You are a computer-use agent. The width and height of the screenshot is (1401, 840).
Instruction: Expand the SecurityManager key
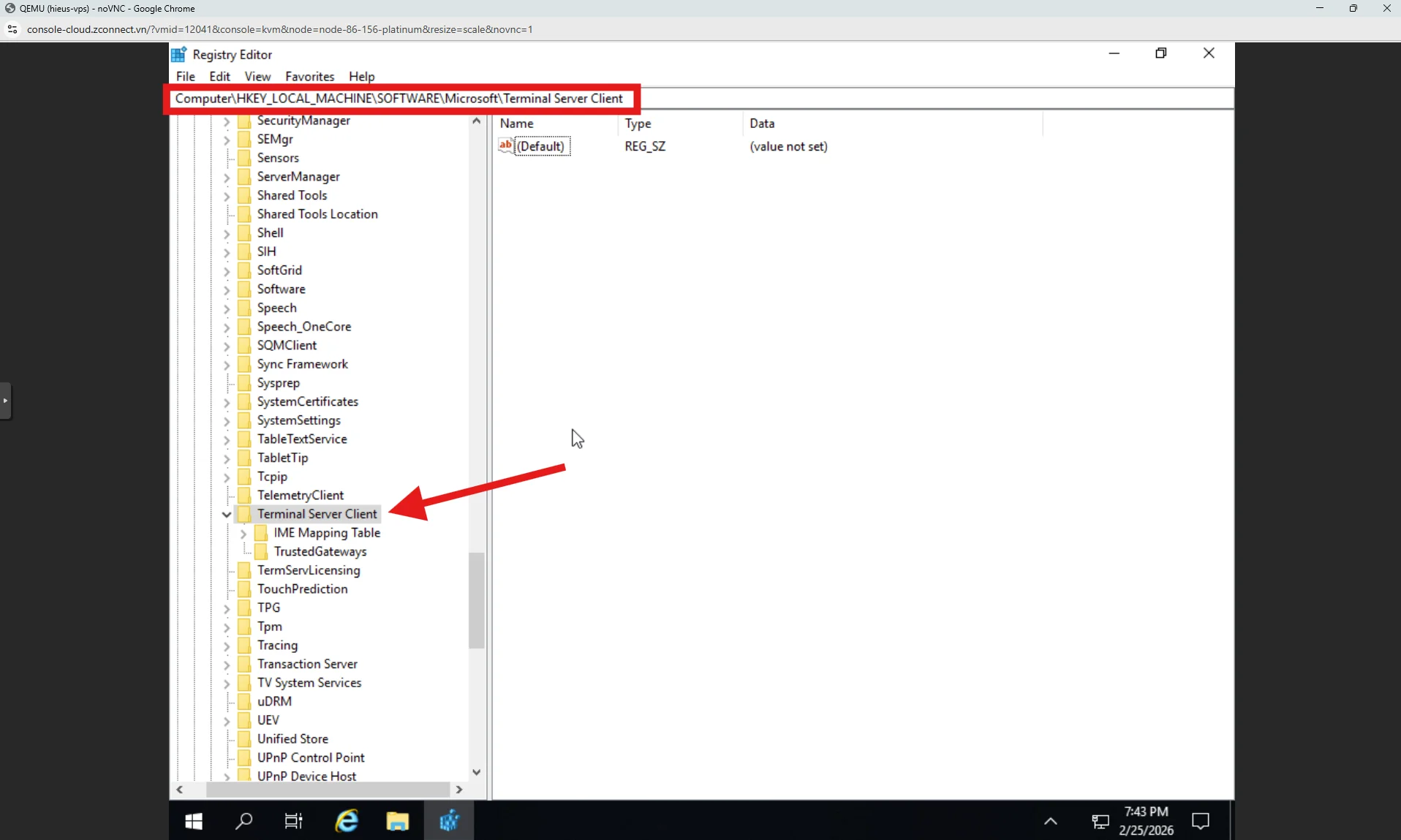point(226,121)
